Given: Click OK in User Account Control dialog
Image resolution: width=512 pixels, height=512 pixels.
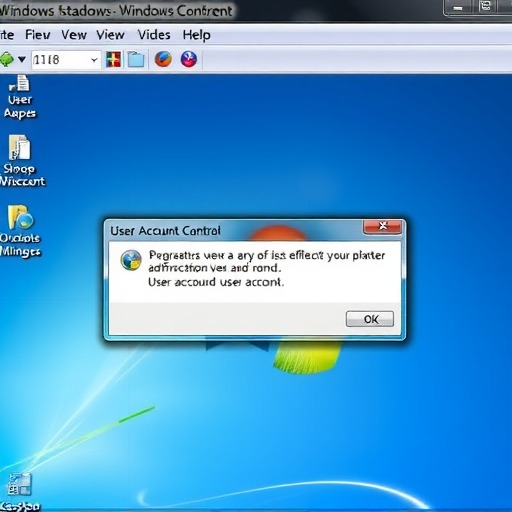Looking at the screenshot, I should coord(370,319).
